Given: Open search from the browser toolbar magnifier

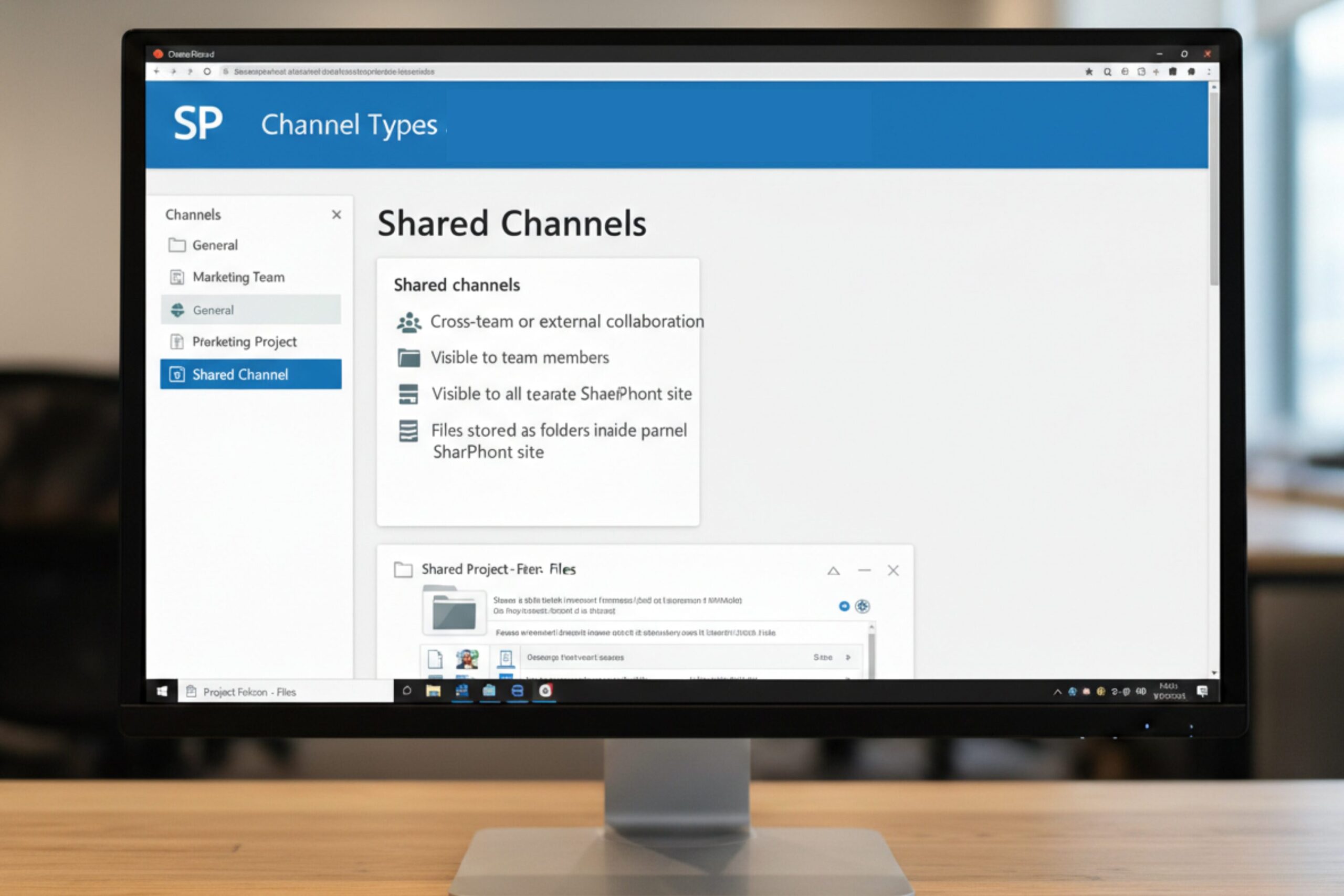Looking at the screenshot, I should 1107,72.
